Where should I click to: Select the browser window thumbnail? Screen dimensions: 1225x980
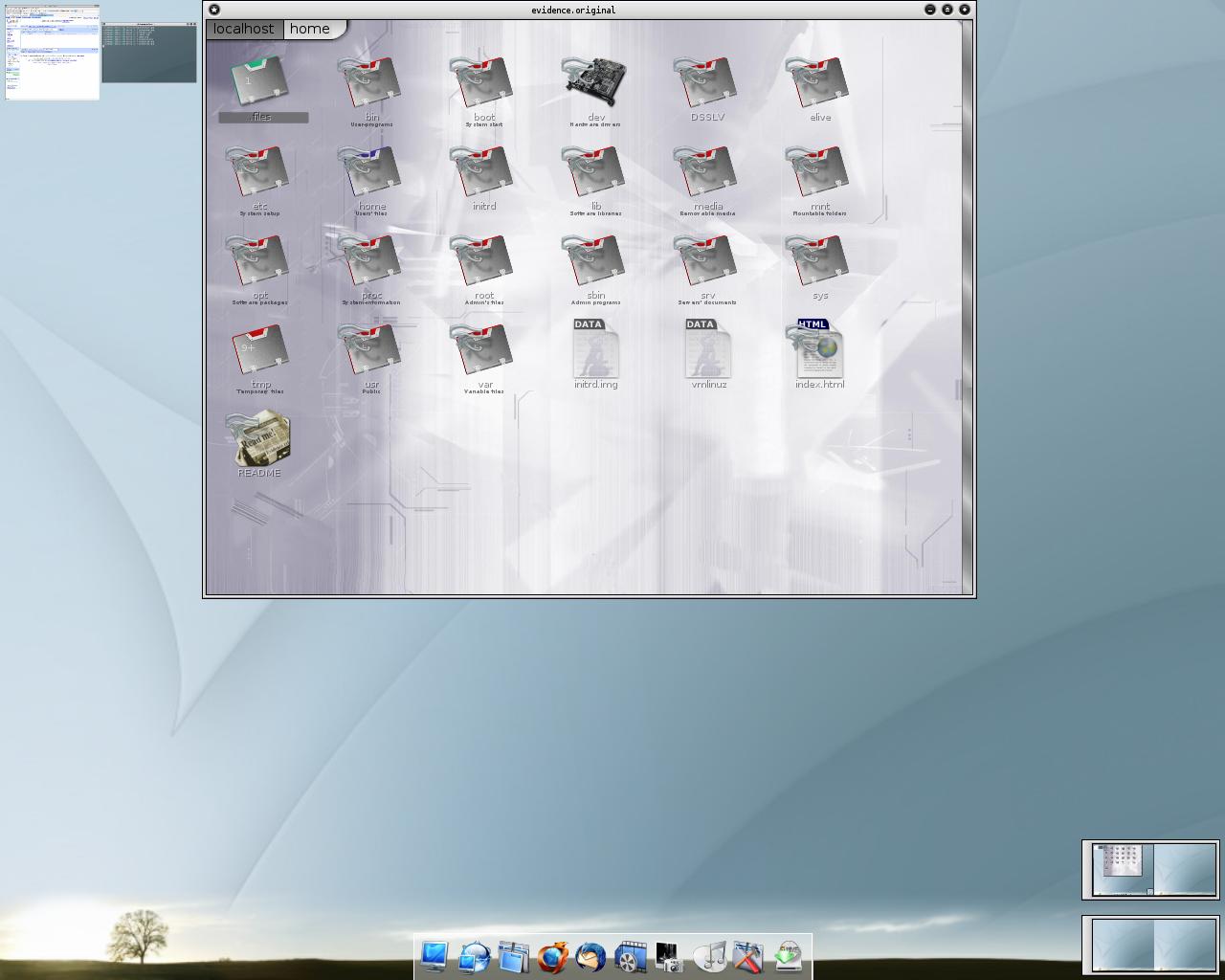pyautogui.click(x=53, y=52)
